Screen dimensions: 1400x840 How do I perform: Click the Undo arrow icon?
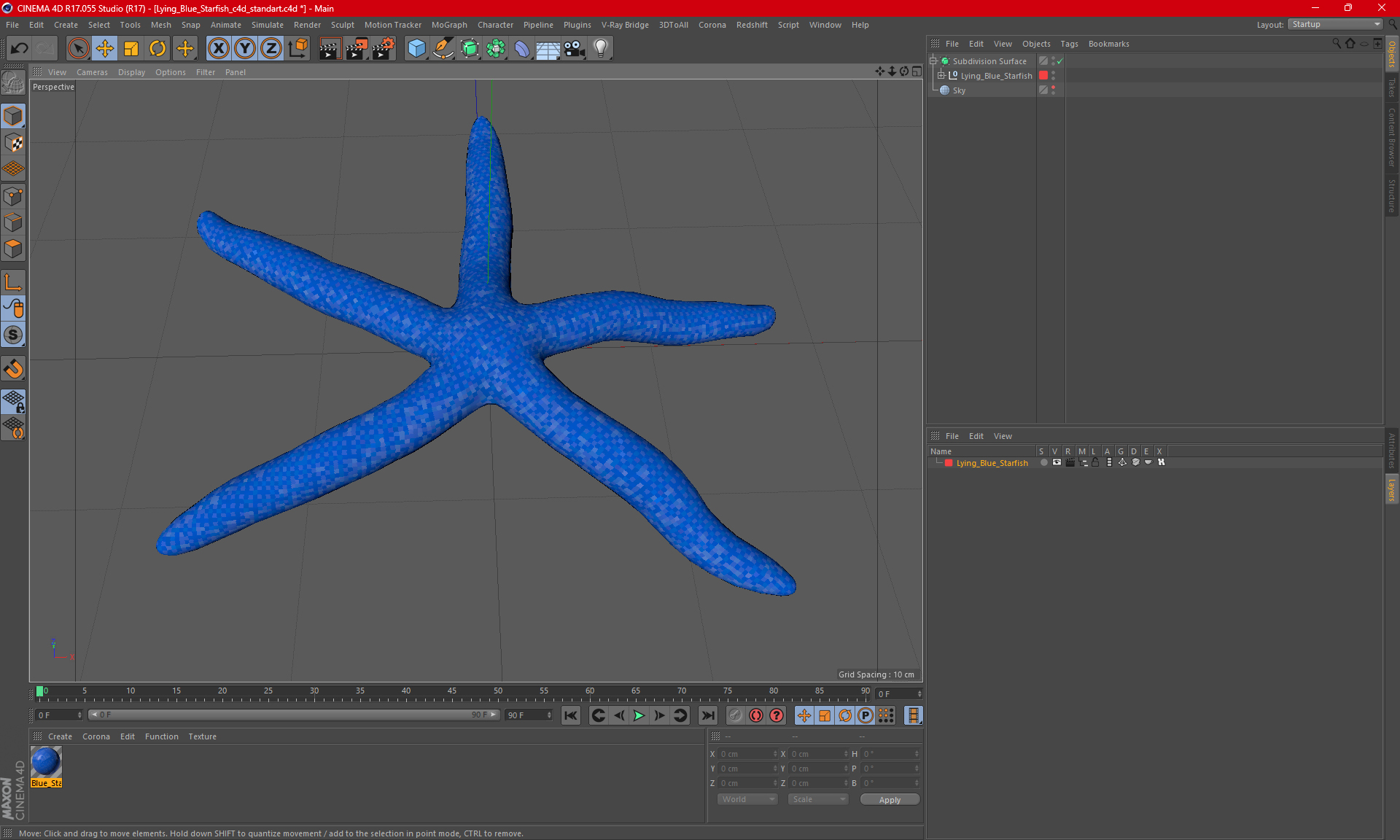tap(20, 49)
